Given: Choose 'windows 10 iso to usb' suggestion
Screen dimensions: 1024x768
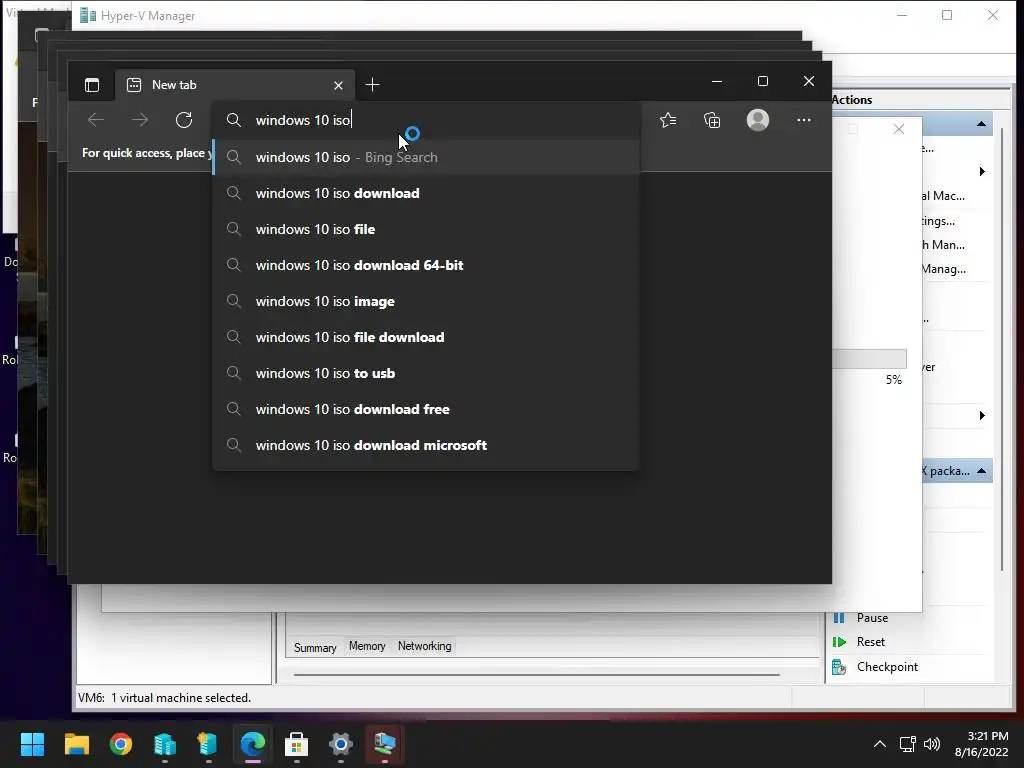Looking at the screenshot, I should pyautogui.click(x=426, y=373).
